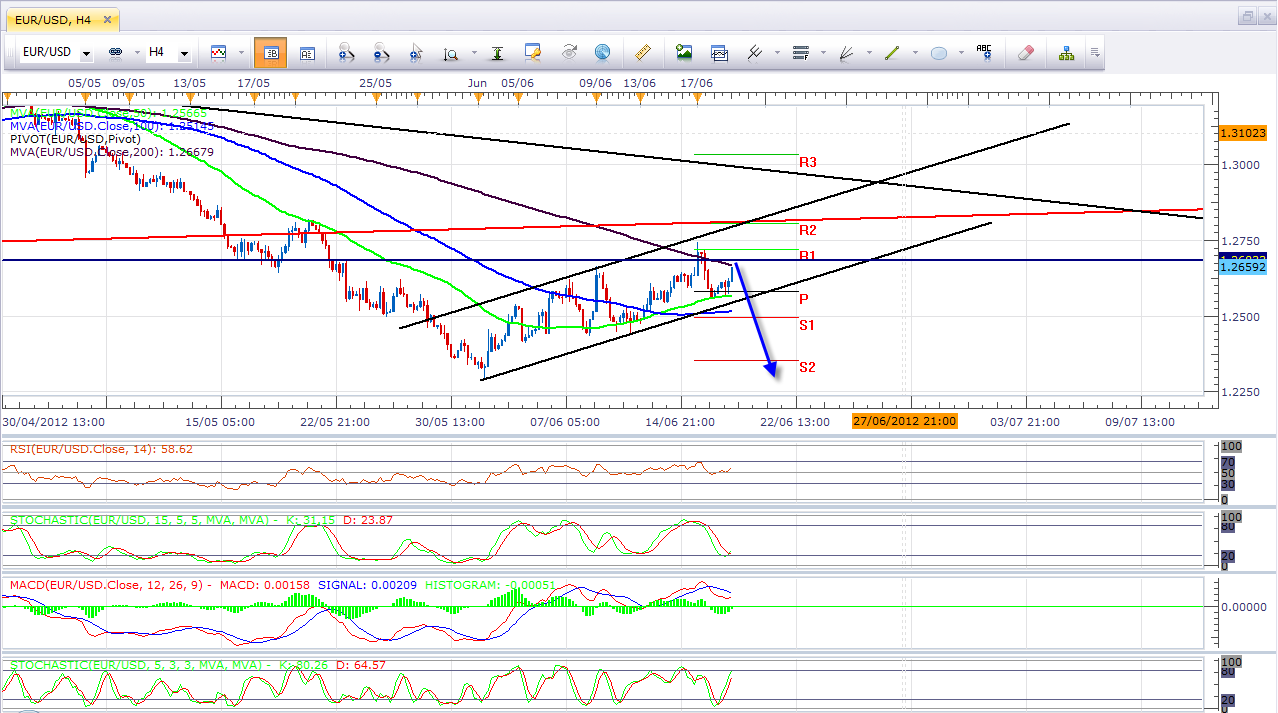This screenshot has width=1278, height=713.
Task: Click the R2 pivot level label
Action: tap(808, 230)
